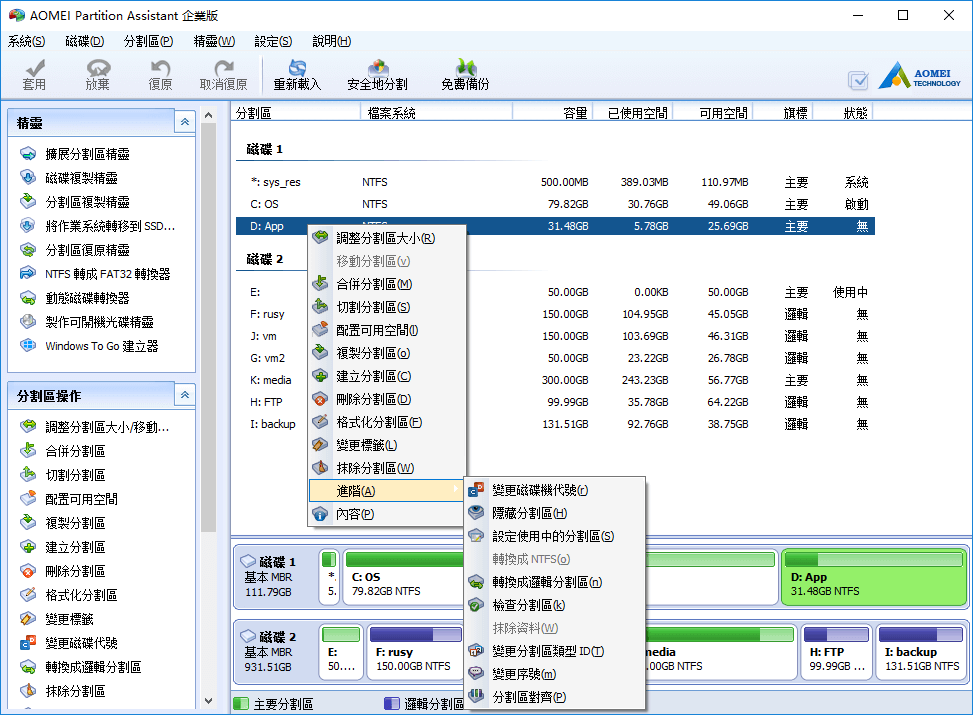This screenshot has height=715, width=973.
Task: Select 格式化分割區(F) in the context menu
Action: point(386,422)
